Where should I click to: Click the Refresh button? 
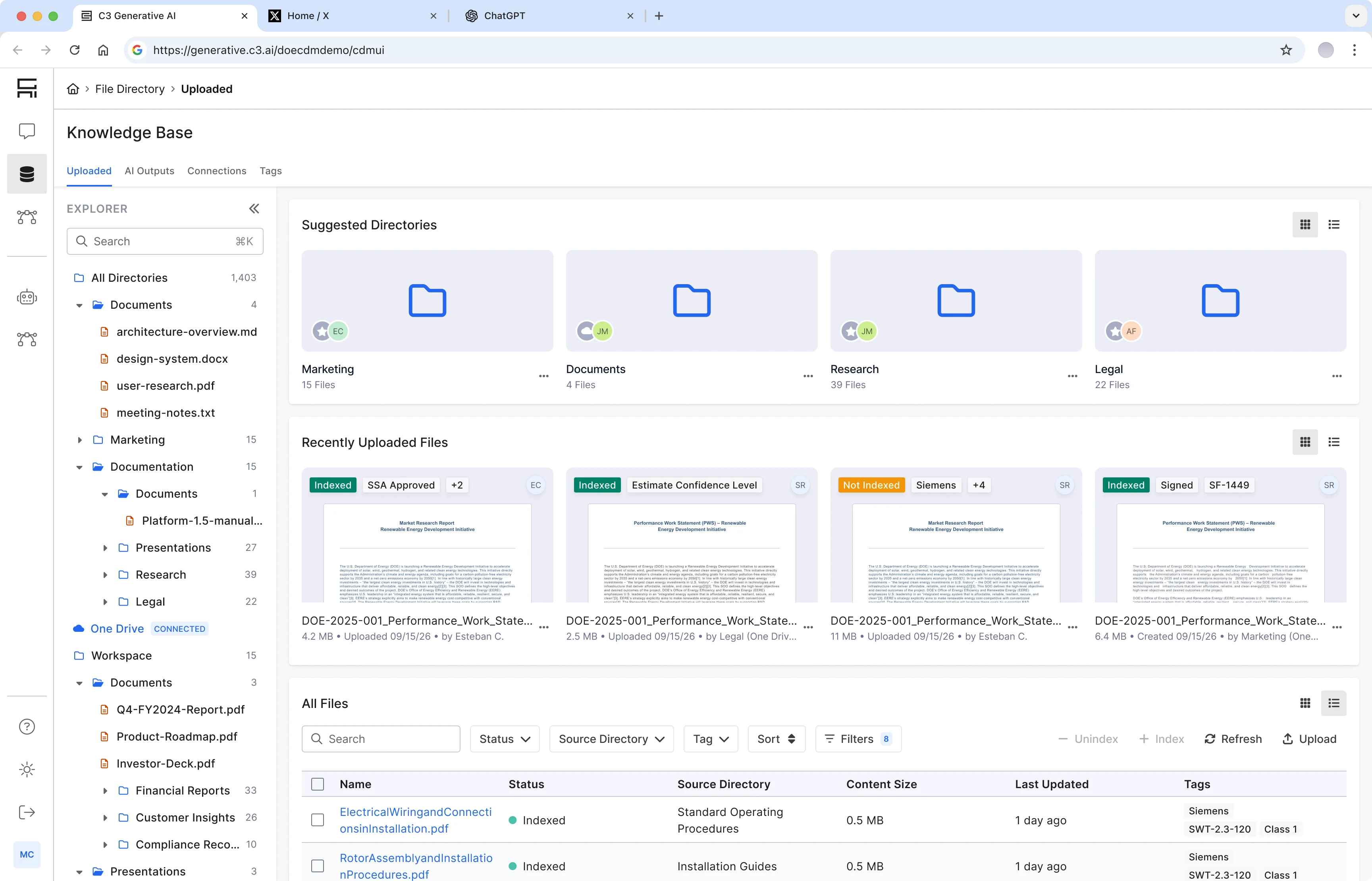click(x=1233, y=739)
